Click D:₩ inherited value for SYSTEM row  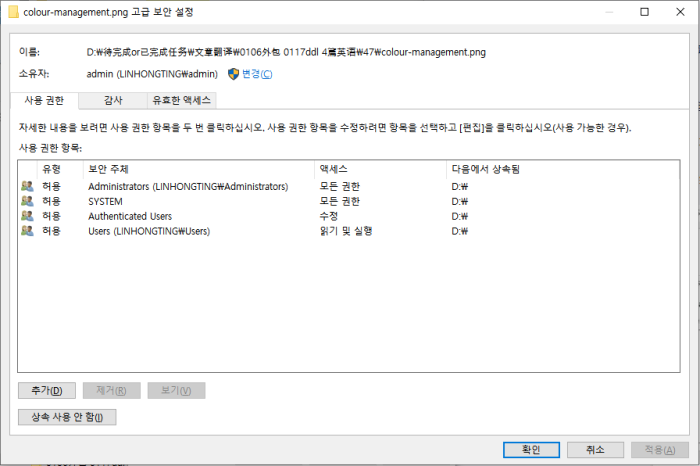[460, 201]
